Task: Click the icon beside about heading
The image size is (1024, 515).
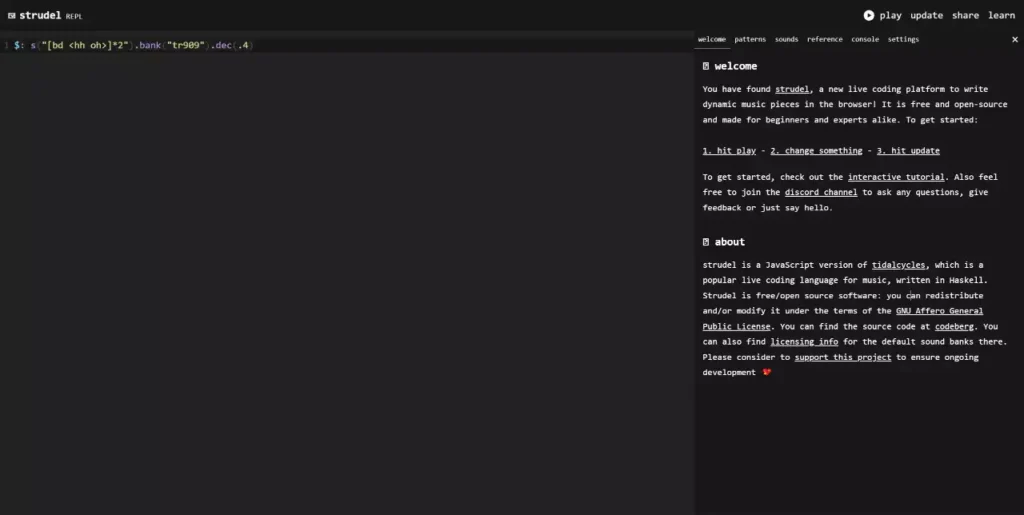Action: (706, 242)
